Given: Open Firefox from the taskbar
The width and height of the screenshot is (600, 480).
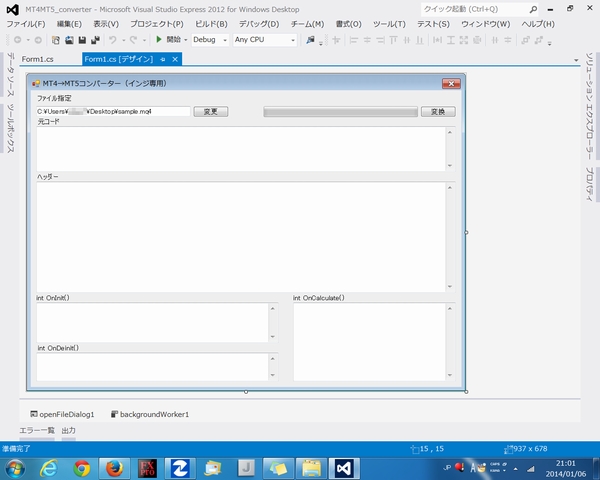Looking at the screenshot, I should coord(114,469).
